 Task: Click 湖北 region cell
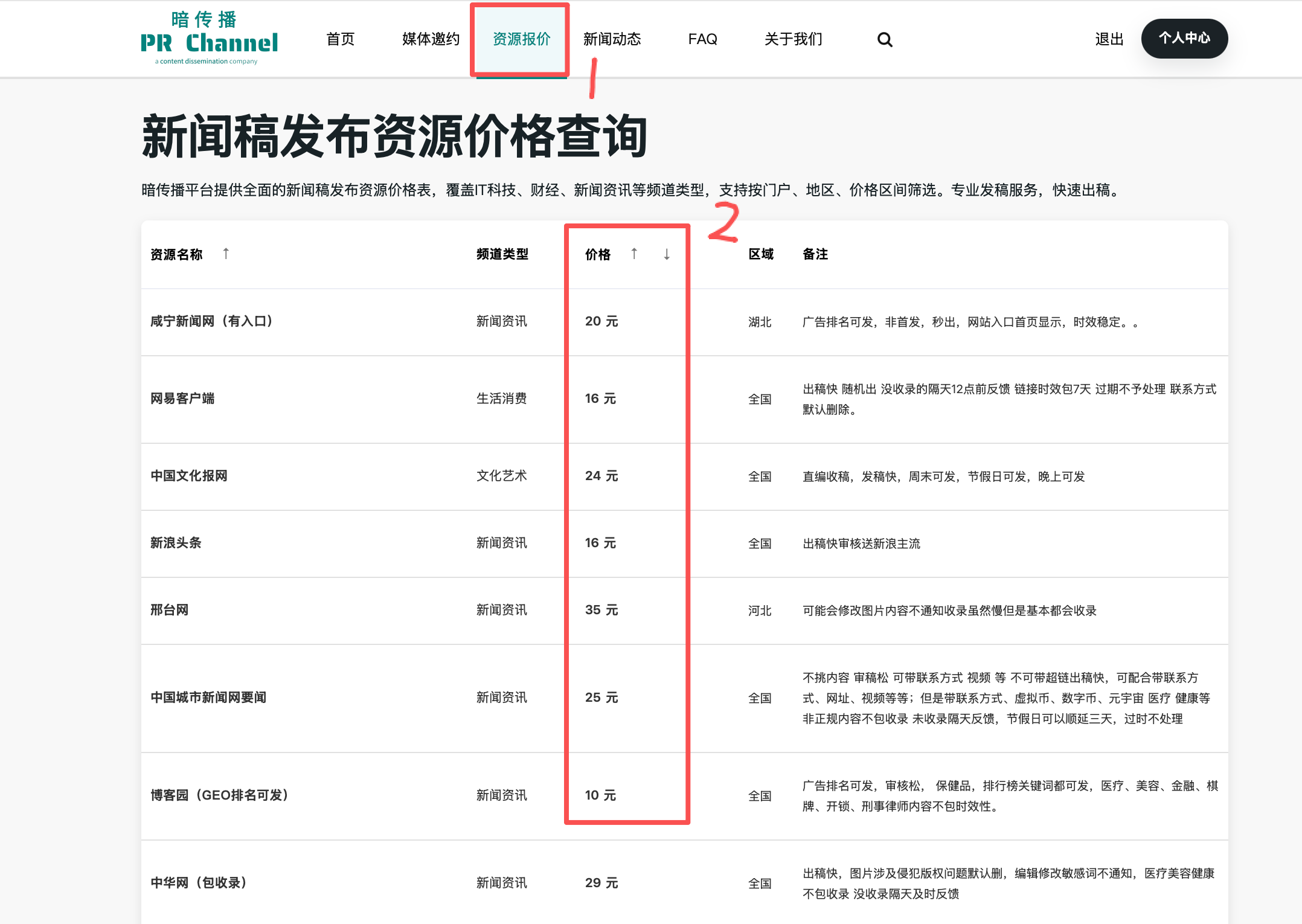(x=760, y=322)
